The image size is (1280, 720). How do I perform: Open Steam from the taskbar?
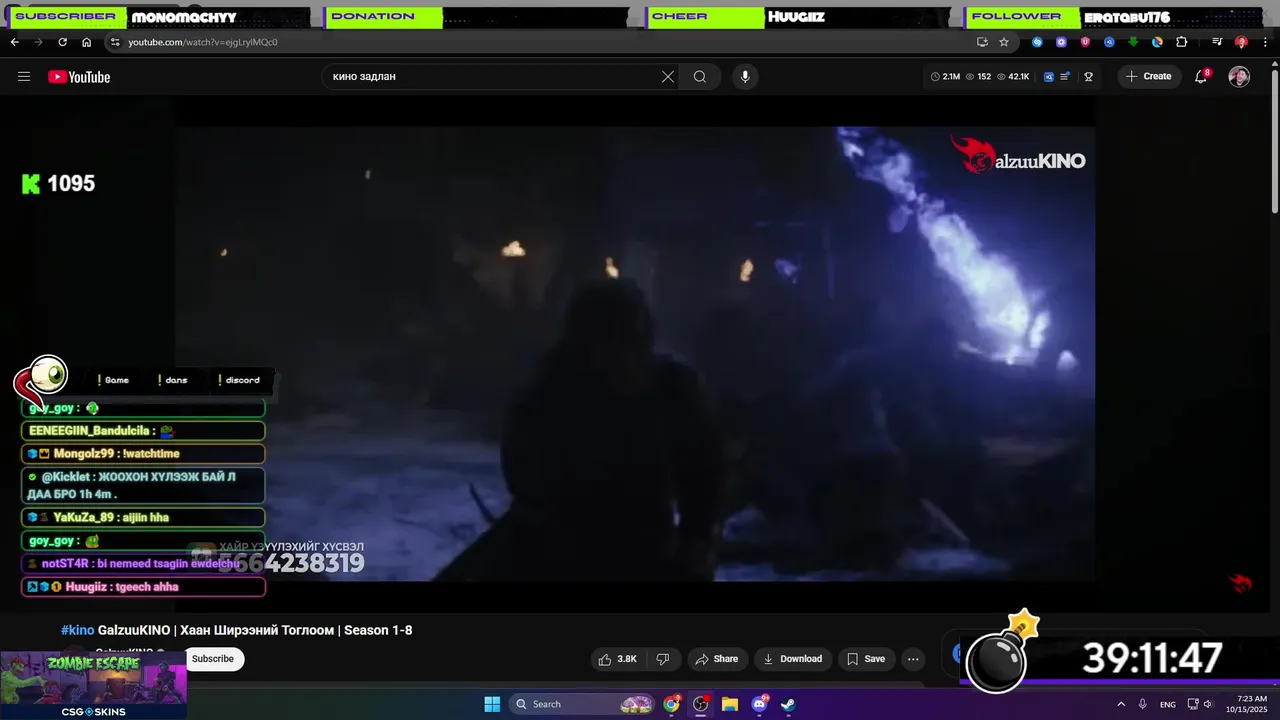click(x=788, y=704)
